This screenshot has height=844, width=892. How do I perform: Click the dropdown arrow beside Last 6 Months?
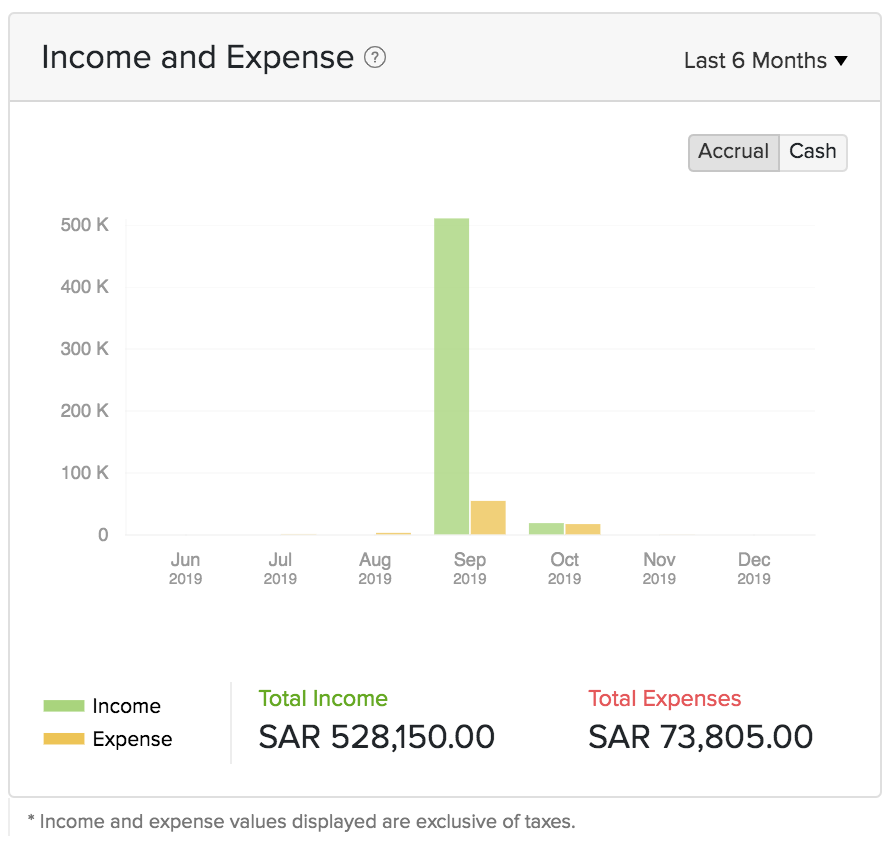(x=841, y=61)
